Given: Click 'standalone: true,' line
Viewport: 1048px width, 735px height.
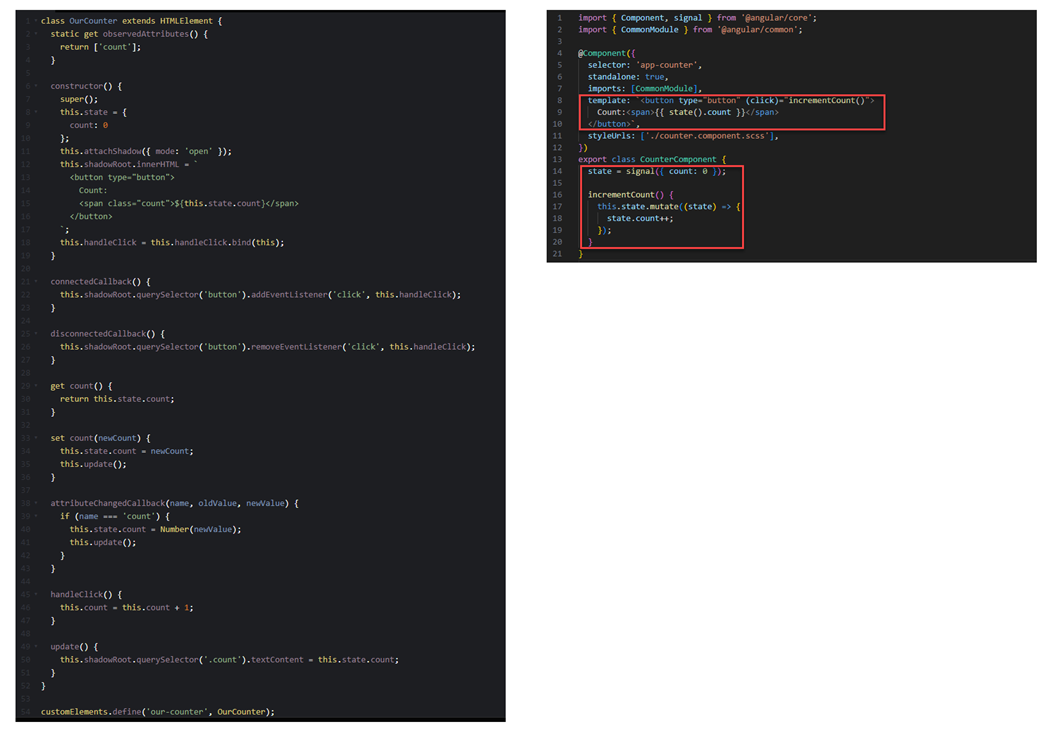Looking at the screenshot, I should point(628,78).
